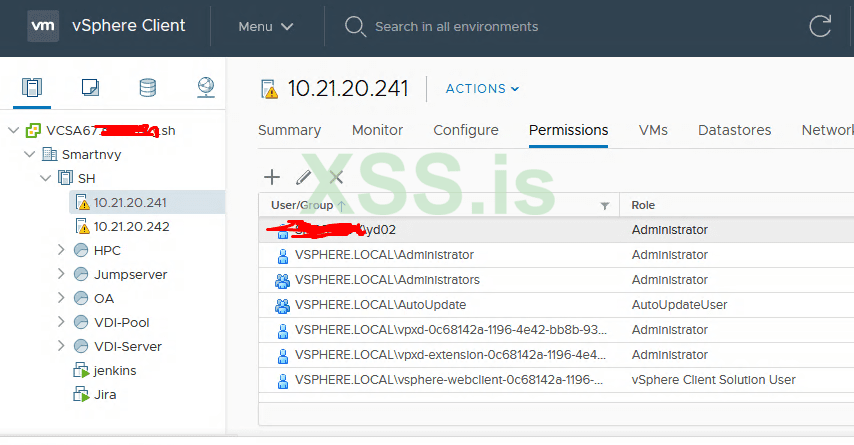Screen dimensions: 854x445
Task: Expand the HPC resource pool
Action: click(x=62, y=250)
